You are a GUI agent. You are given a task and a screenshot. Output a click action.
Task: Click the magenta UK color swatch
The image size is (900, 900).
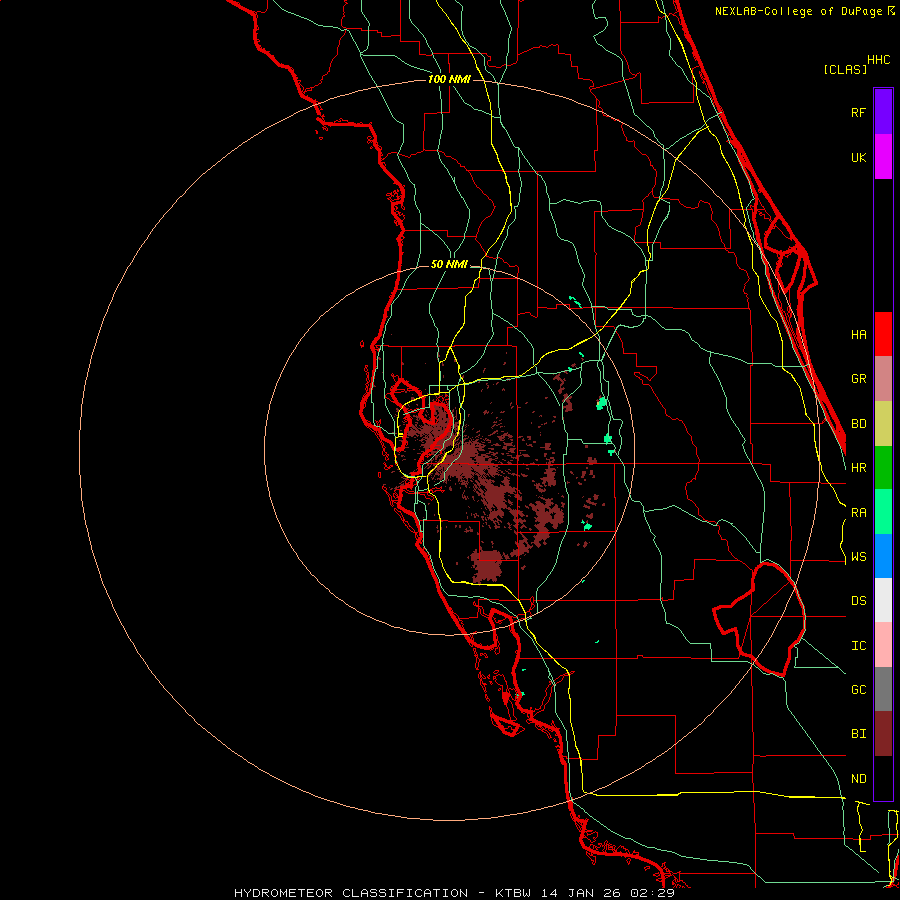(883, 157)
